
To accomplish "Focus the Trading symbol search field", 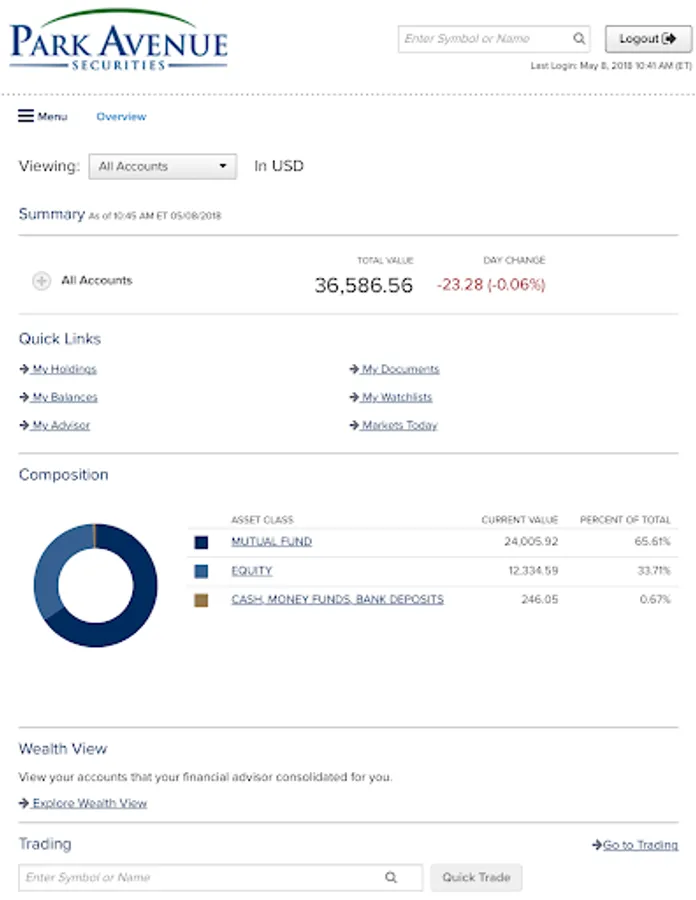I will coord(220,878).
